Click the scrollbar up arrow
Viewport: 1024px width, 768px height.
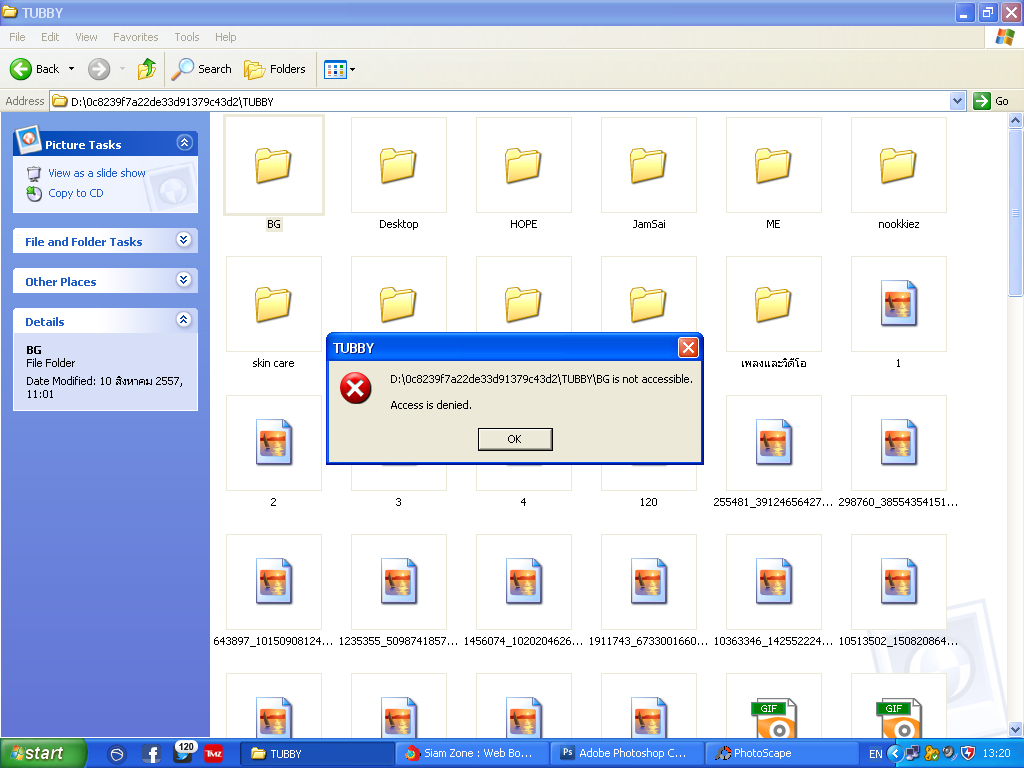point(1016,121)
